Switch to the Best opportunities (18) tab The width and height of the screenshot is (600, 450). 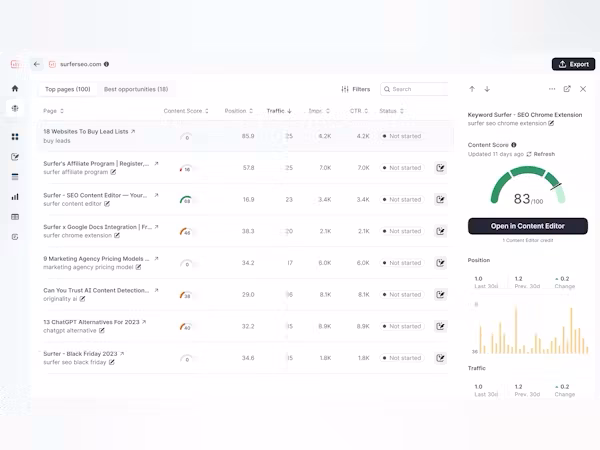coord(136,89)
